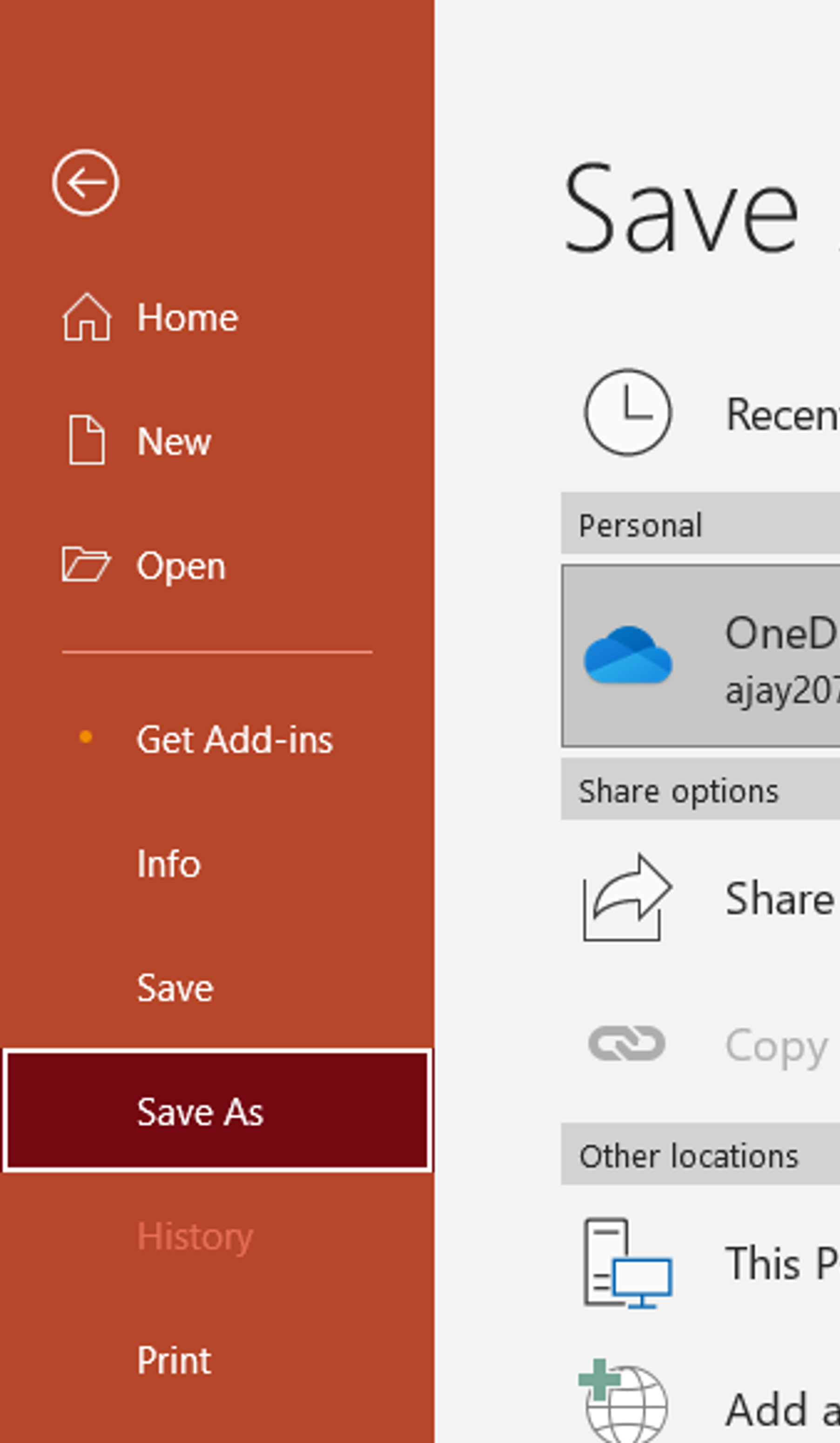The width and height of the screenshot is (840, 1443).
Task: Click Save in the sidebar
Action: (x=175, y=988)
